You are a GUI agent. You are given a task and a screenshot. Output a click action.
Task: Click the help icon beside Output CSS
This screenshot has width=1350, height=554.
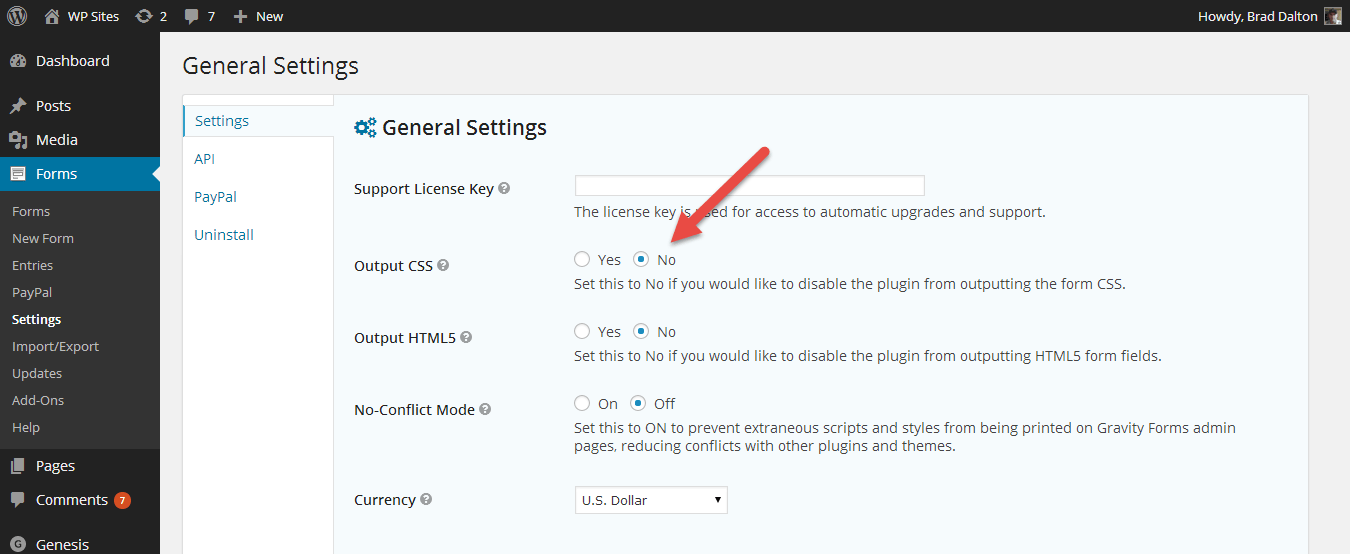(x=443, y=265)
